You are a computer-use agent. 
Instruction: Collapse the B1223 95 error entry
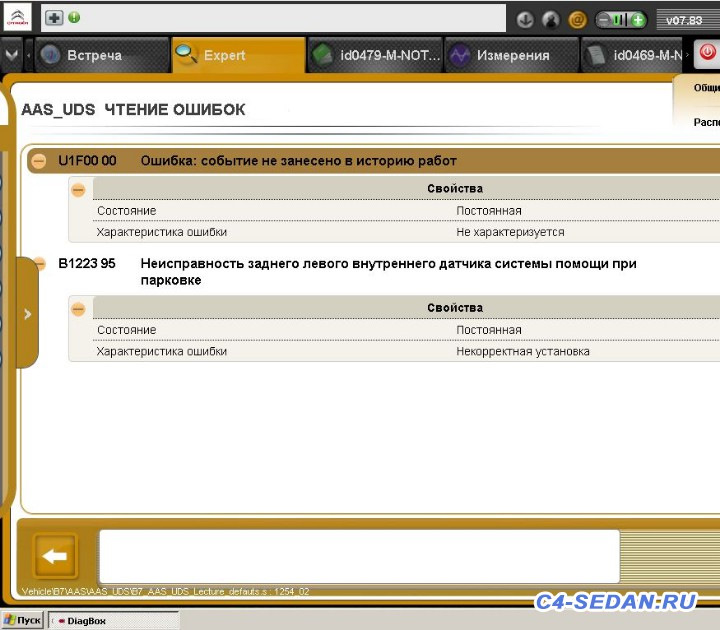39,264
